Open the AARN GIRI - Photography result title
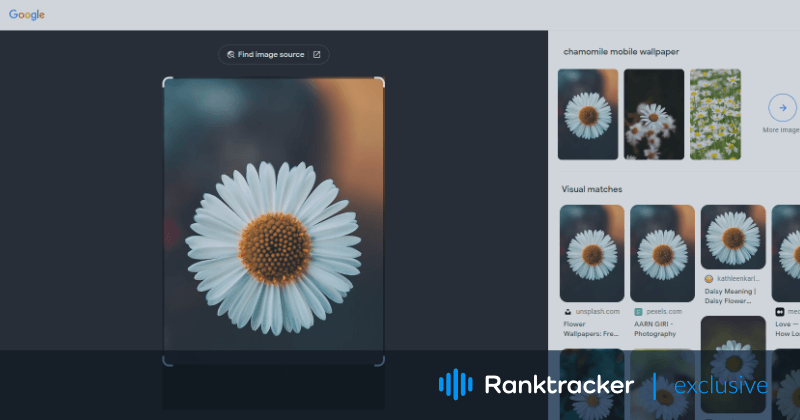The image size is (800, 420). (655, 329)
